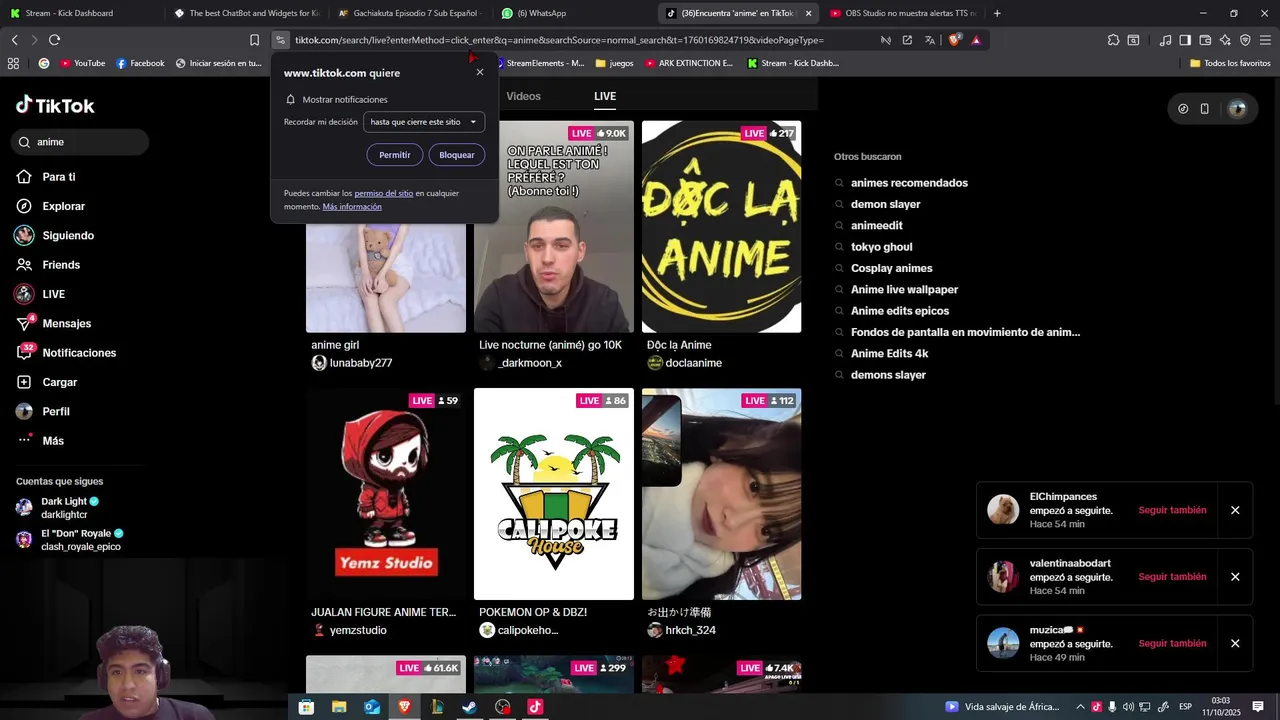Open Todos los favoritos folder
The image size is (1280, 720).
coord(1230,63)
